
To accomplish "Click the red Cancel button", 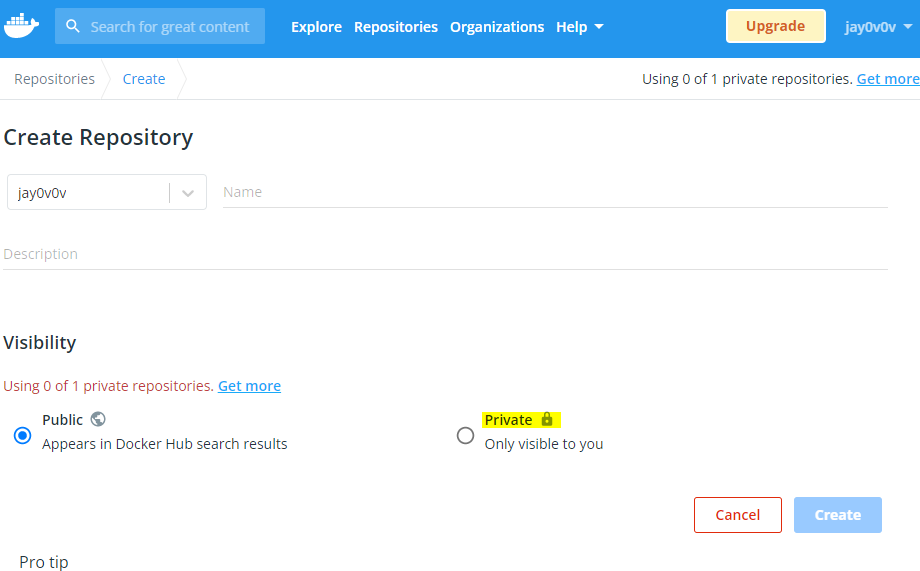I will click(x=738, y=515).
